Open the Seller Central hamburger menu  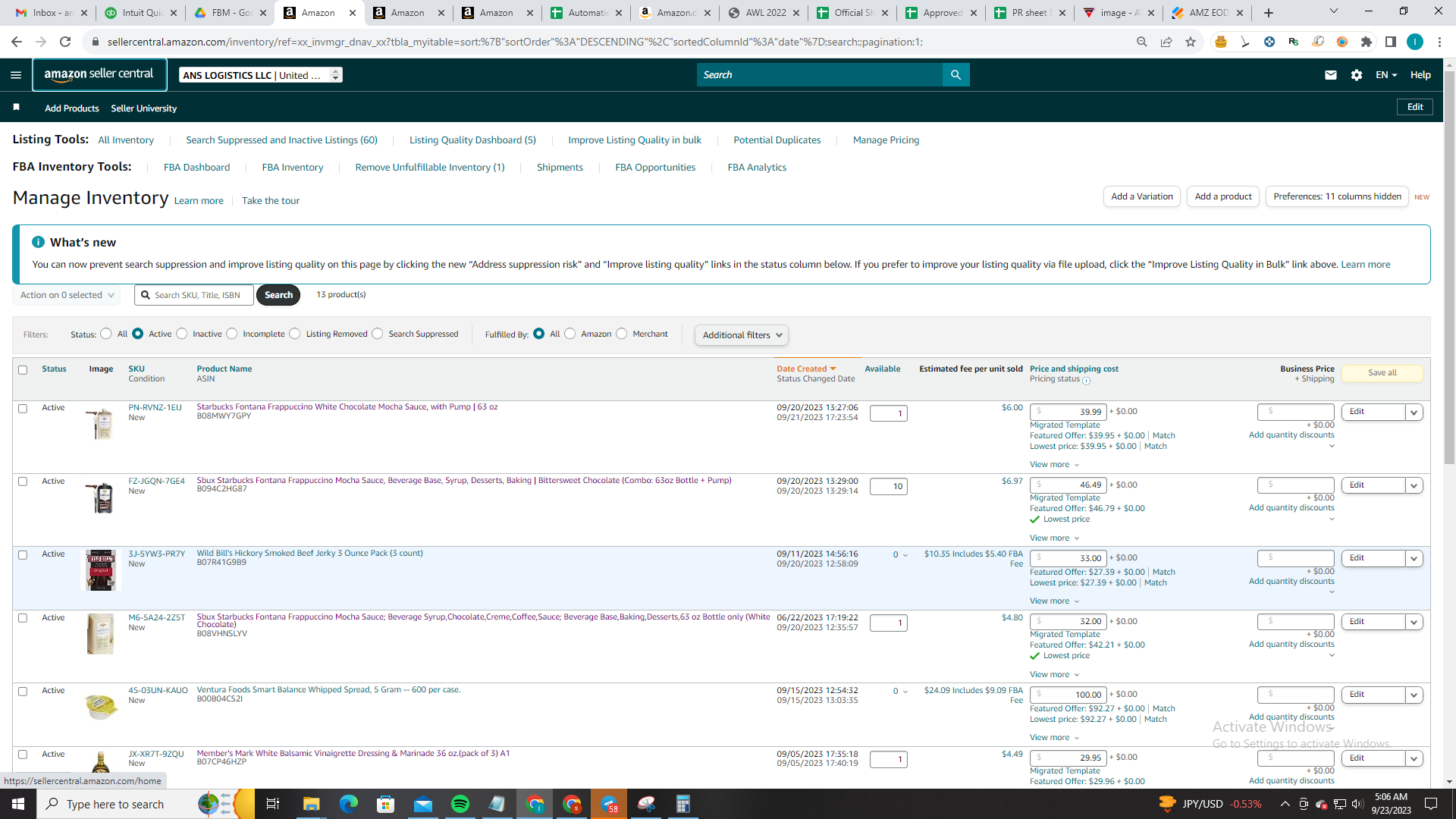click(16, 75)
